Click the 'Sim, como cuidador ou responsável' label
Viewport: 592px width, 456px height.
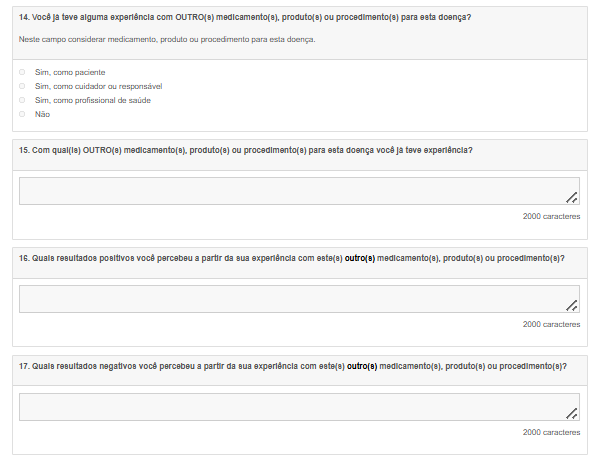pos(99,86)
